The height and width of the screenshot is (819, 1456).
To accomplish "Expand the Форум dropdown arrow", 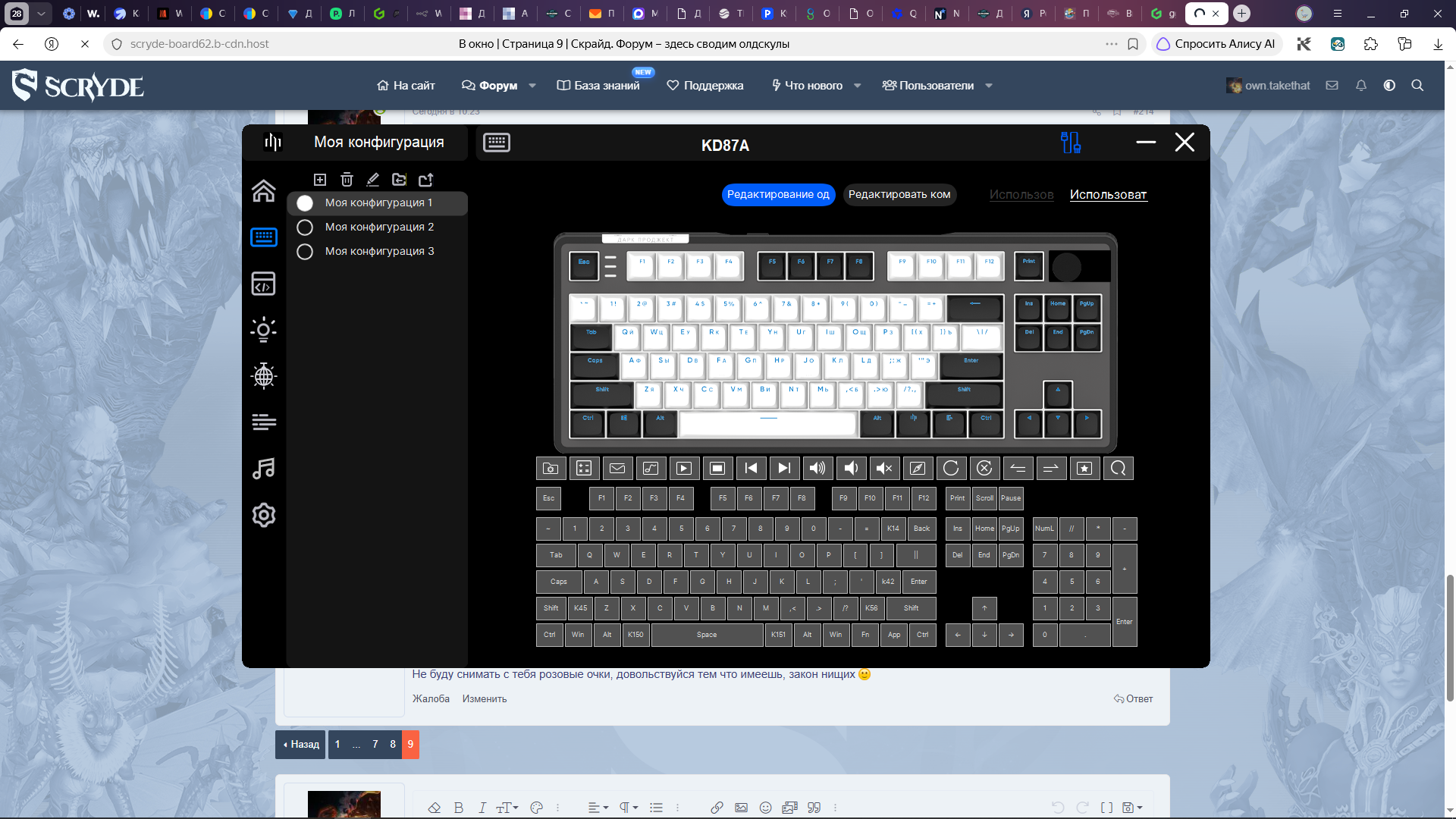I will (x=532, y=86).
